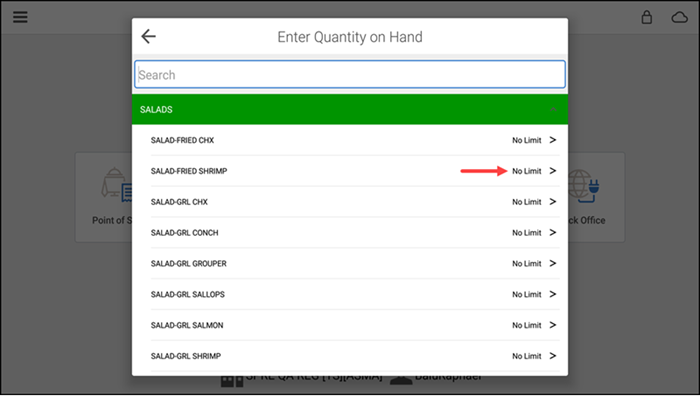Select the SALAD-GRL GROUPER item

pos(355,263)
